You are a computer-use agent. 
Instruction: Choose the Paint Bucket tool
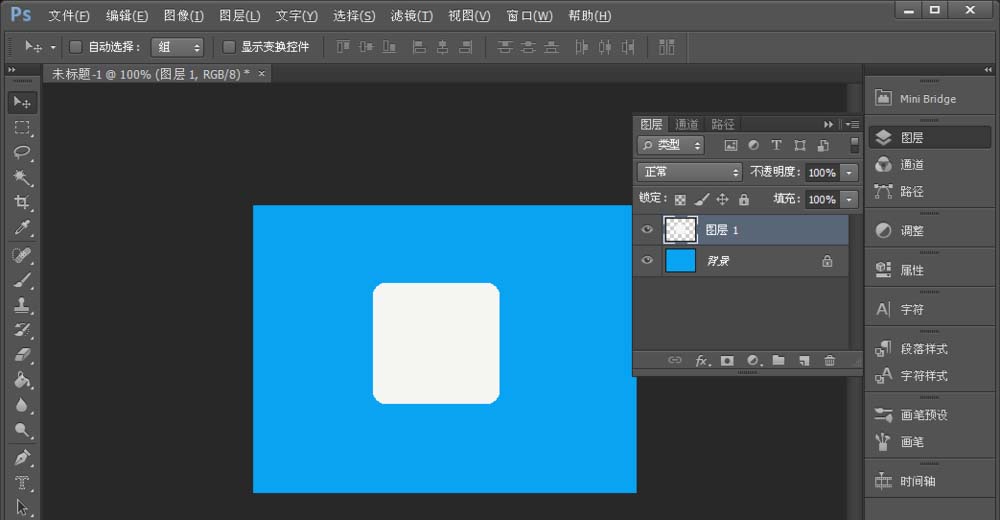coord(22,380)
